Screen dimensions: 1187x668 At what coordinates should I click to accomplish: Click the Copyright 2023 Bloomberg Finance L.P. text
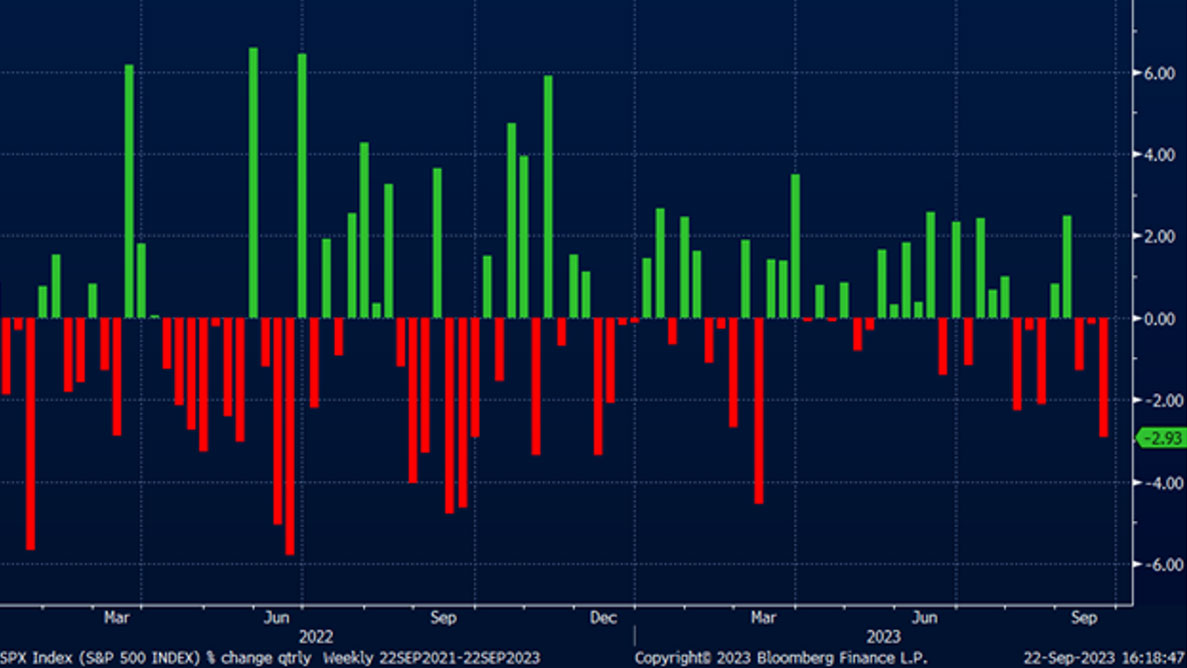click(x=780, y=658)
